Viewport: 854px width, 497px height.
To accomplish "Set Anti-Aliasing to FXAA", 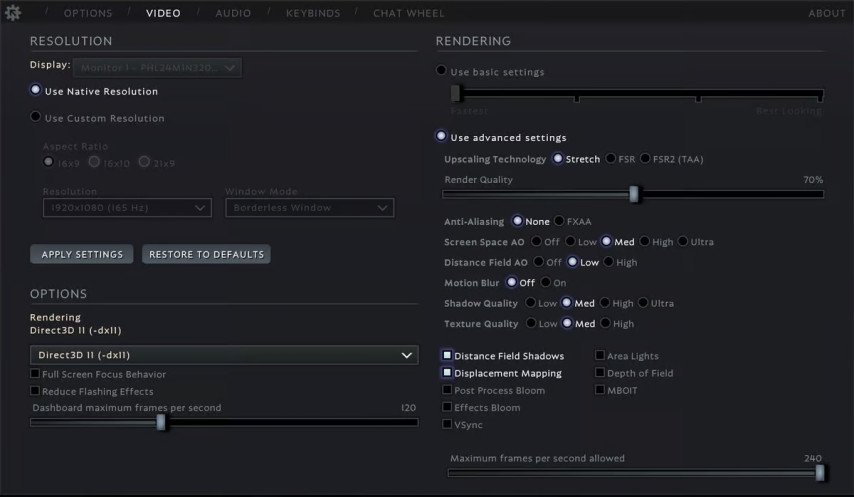I will tap(559, 221).
